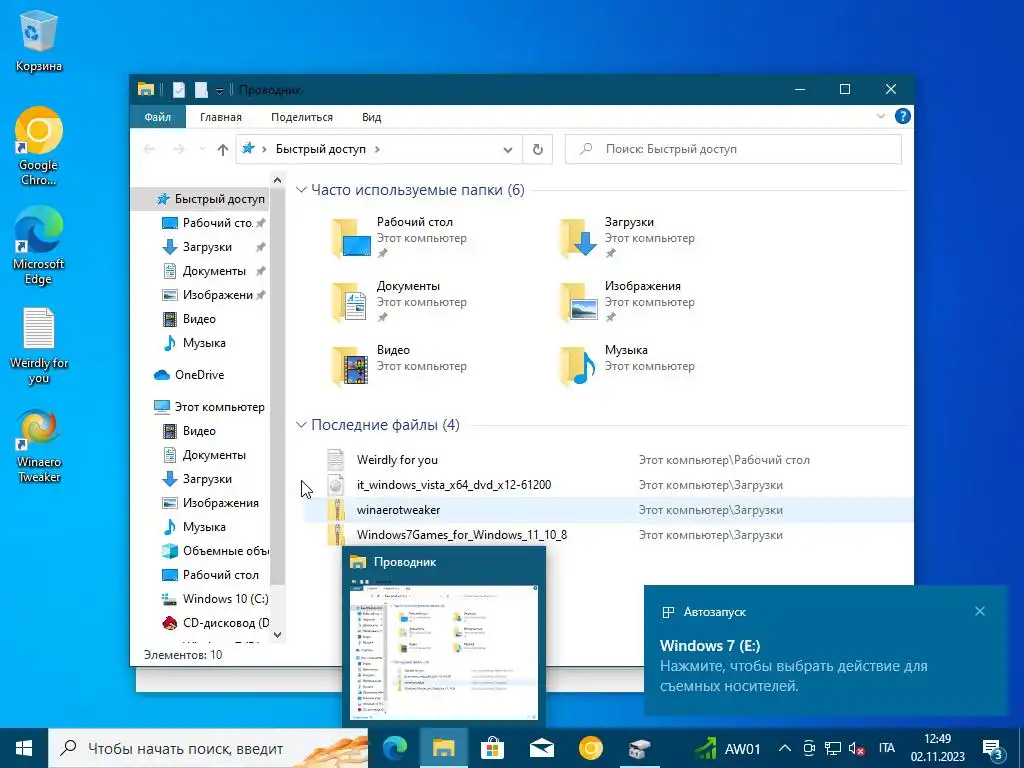The height and width of the screenshot is (768, 1024).
Task: Select the 'Weirdly for you' recent file
Action: click(x=608, y=460)
